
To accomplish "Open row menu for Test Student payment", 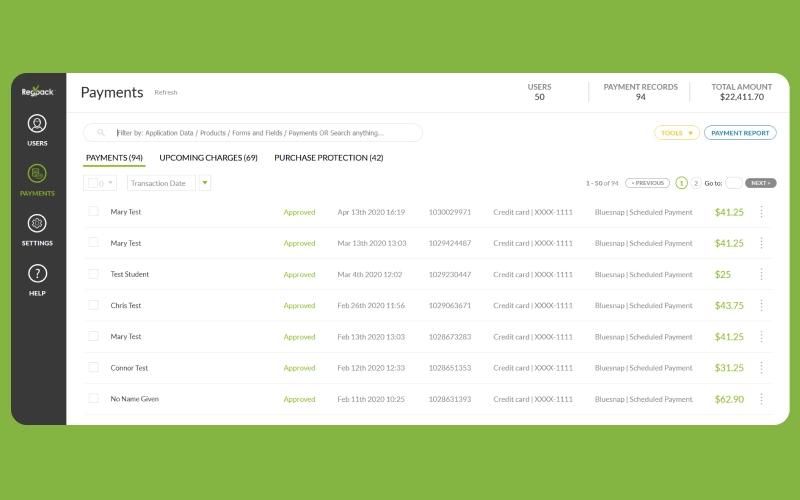I will (761, 274).
